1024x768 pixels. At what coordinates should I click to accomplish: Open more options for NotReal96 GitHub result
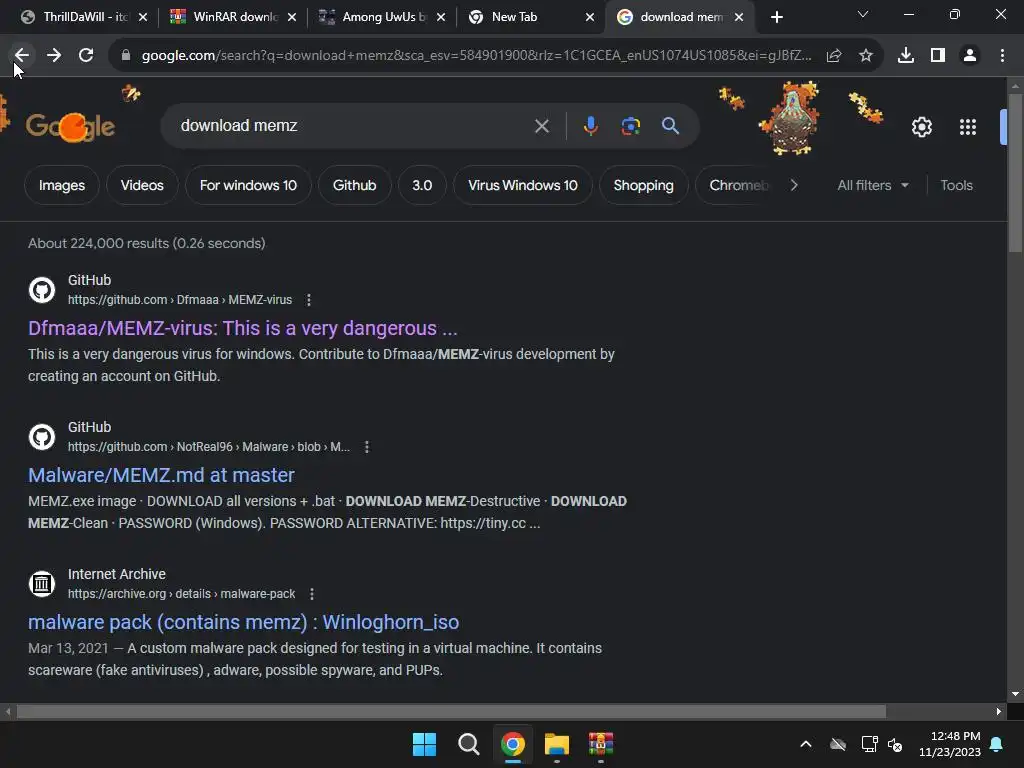pos(367,447)
